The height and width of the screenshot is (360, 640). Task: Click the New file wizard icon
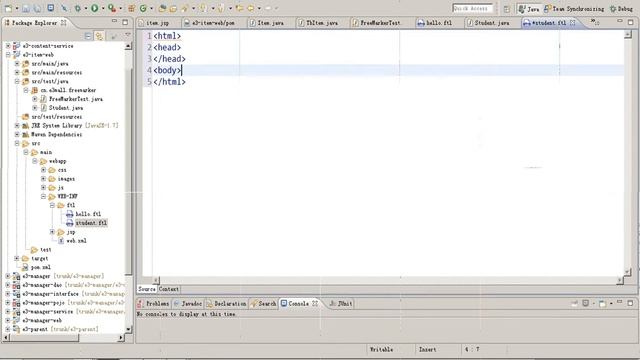[x=8, y=8]
